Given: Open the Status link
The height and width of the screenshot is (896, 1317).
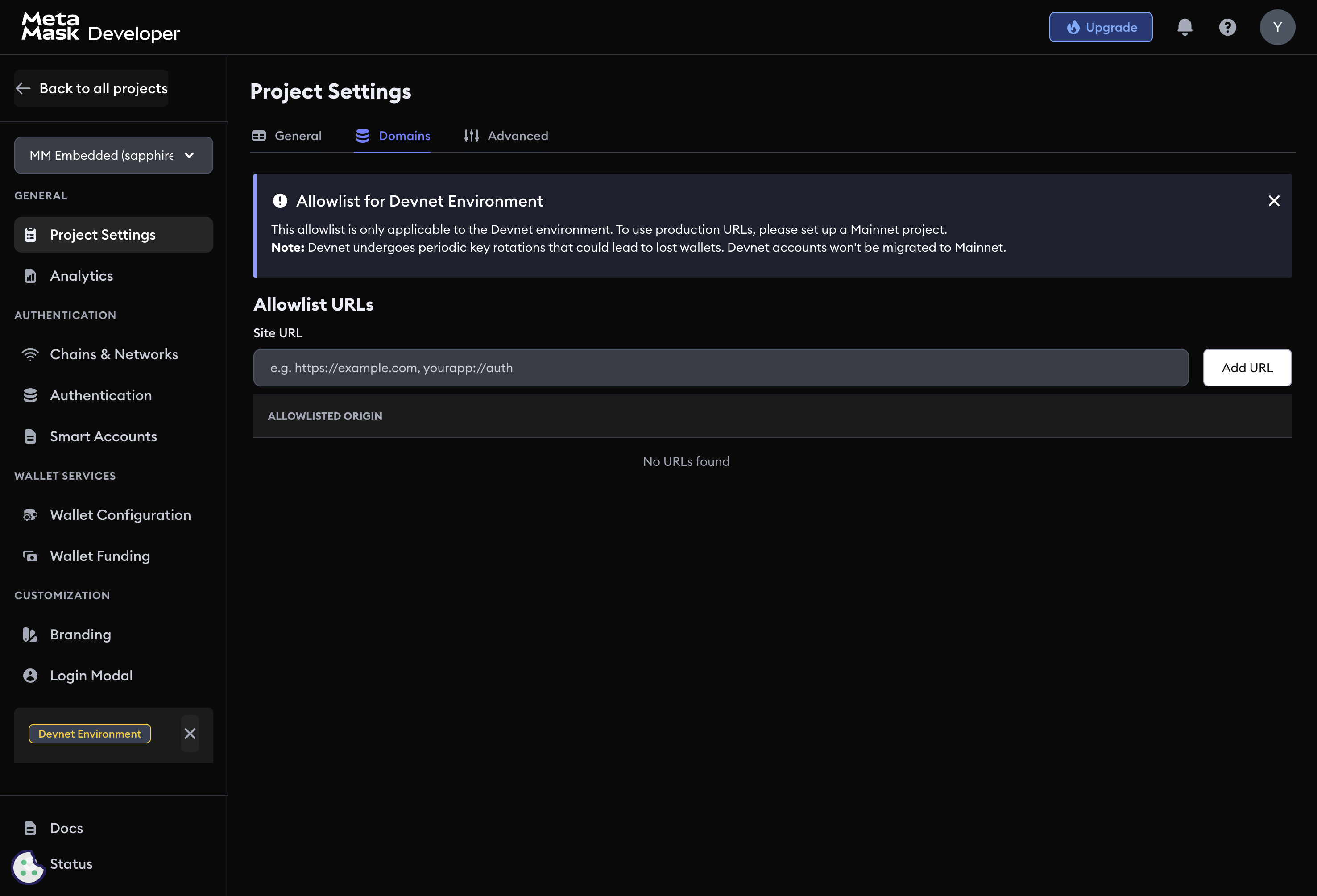Looking at the screenshot, I should (71, 864).
